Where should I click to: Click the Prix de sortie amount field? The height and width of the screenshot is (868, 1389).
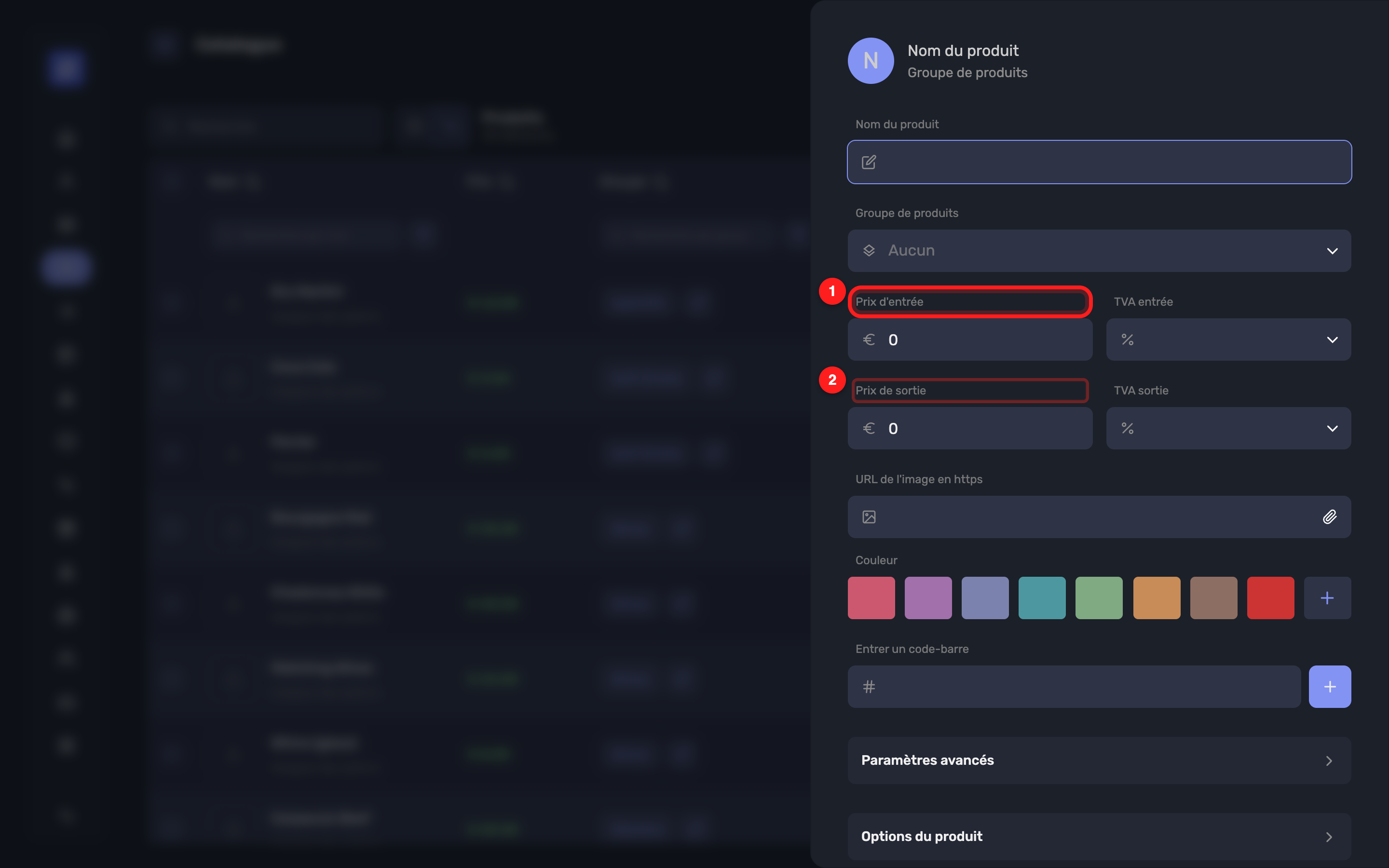(x=970, y=428)
